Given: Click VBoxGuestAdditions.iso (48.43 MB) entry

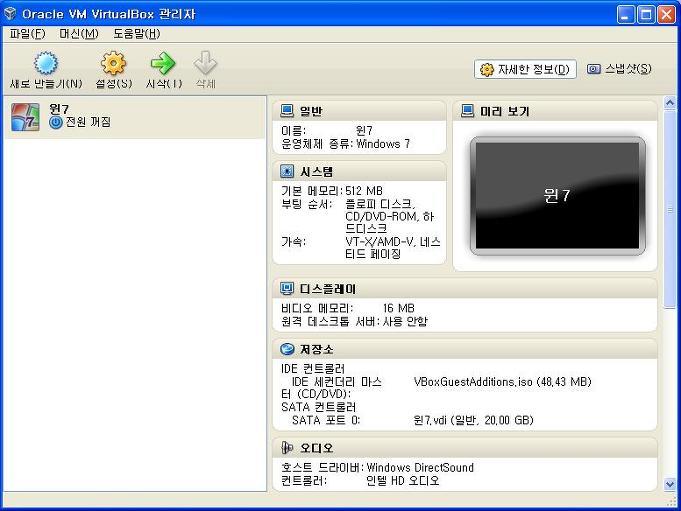Looking at the screenshot, I should tap(502, 382).
